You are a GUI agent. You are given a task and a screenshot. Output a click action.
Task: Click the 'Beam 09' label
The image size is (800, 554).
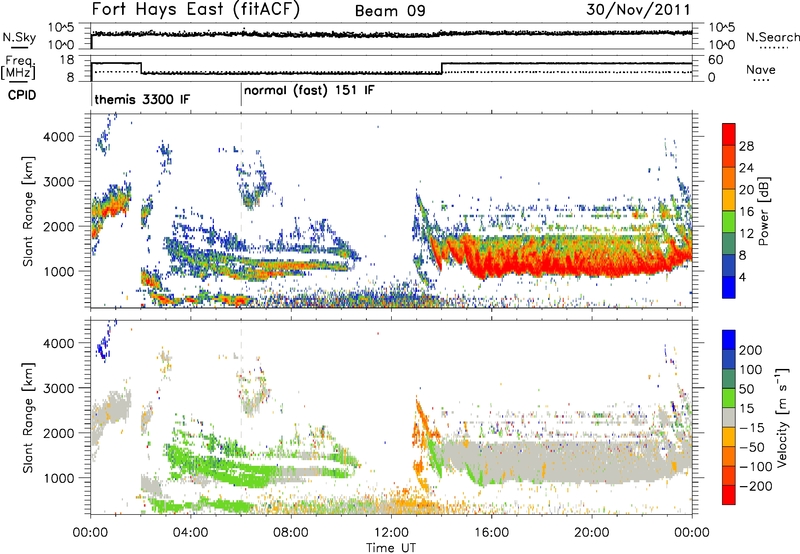(390, 11)
